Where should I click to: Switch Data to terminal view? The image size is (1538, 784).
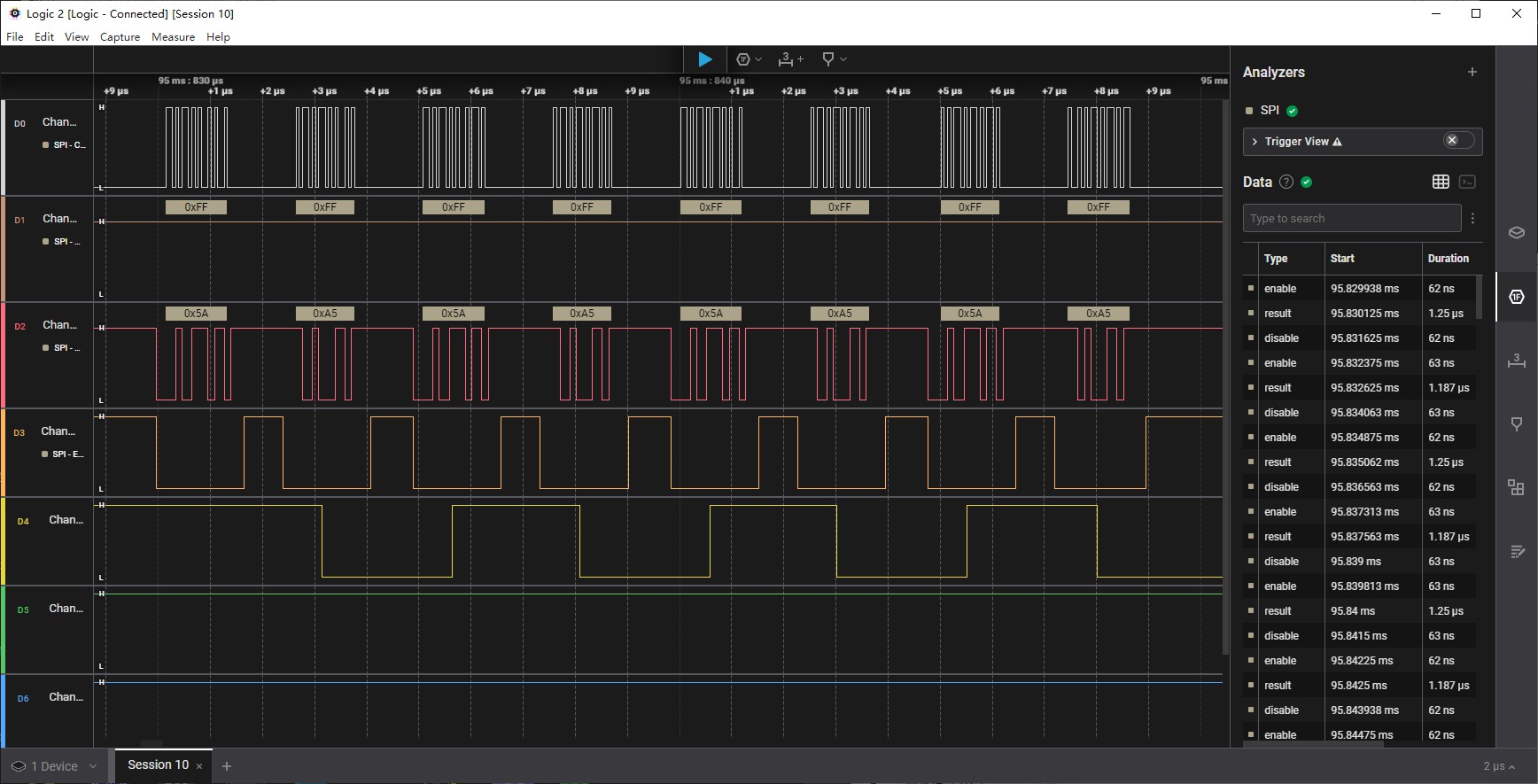coord(1467,182)
